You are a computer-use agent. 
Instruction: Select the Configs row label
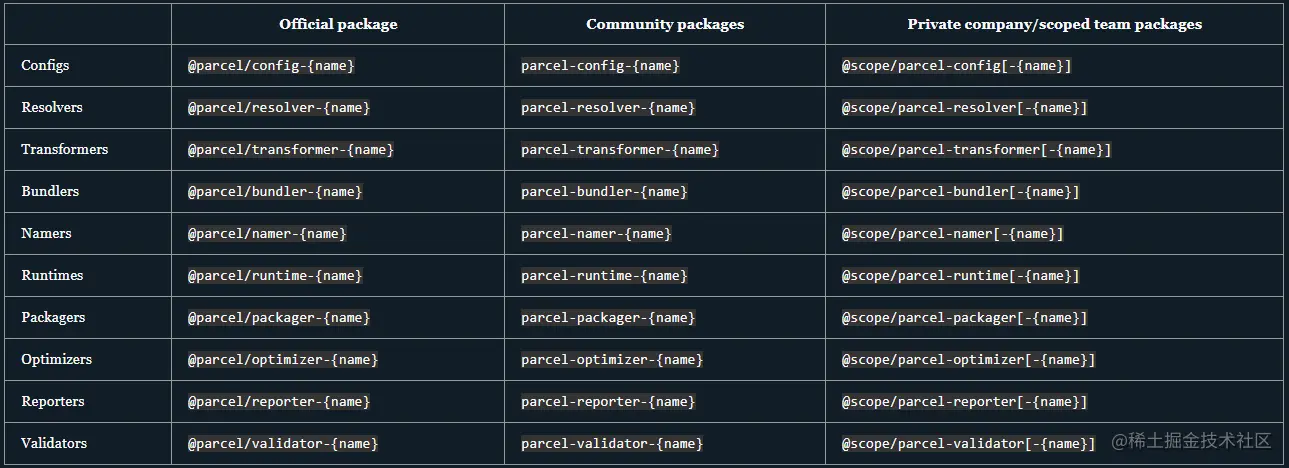click(x=45, y=65)
